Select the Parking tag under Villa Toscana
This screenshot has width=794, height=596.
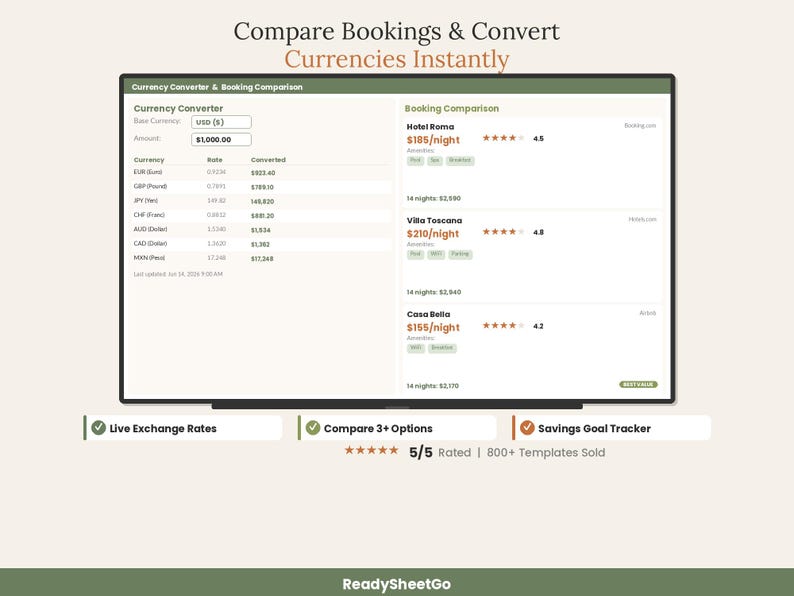pos(460,254)
